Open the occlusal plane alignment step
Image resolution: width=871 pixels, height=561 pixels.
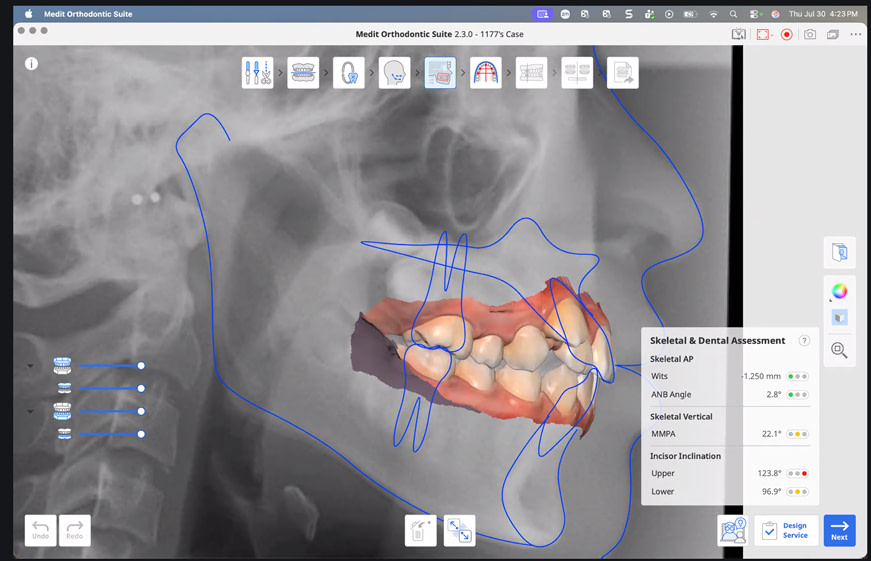tap(303, 73)
